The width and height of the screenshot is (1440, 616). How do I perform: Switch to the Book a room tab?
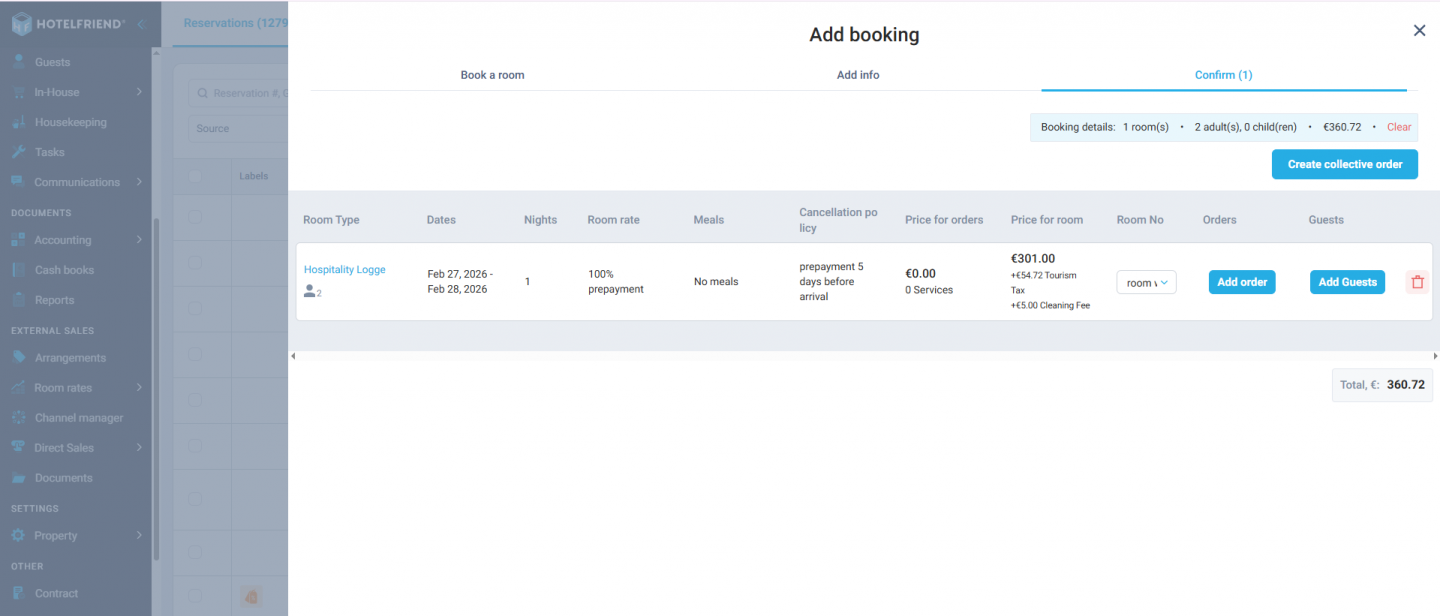[492, 74]
